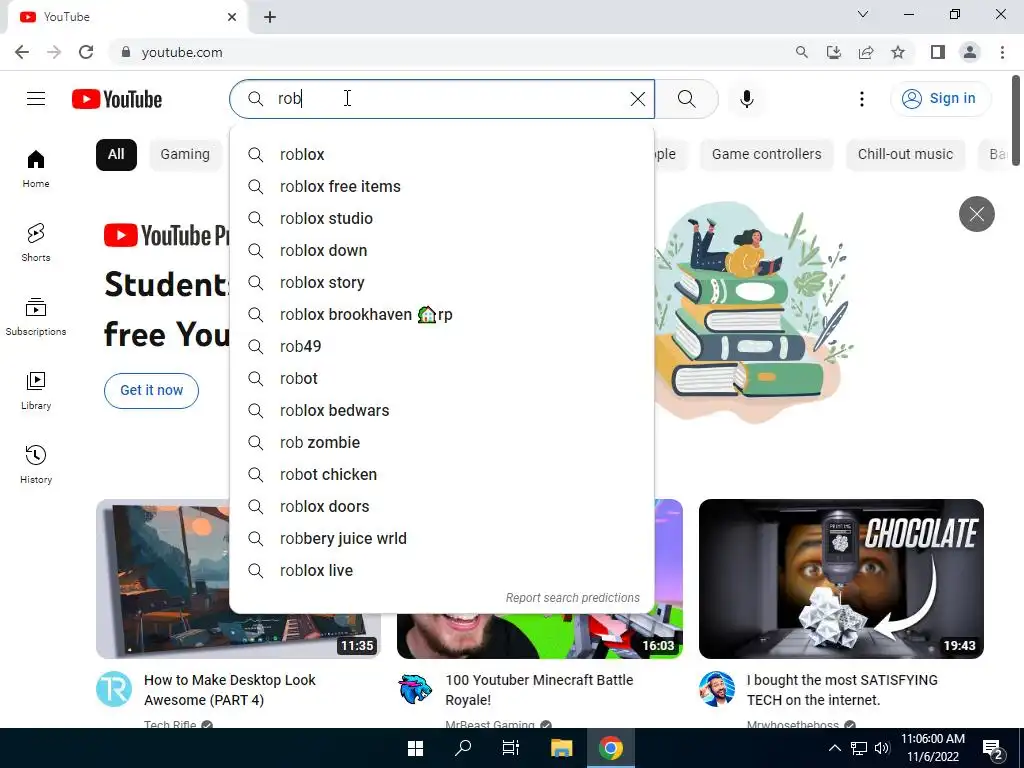Open How to Make Desktop Look Awesome title
The height and width of the screenshot is (768, 1024).
pyautogui.click(x=230, y=690)
